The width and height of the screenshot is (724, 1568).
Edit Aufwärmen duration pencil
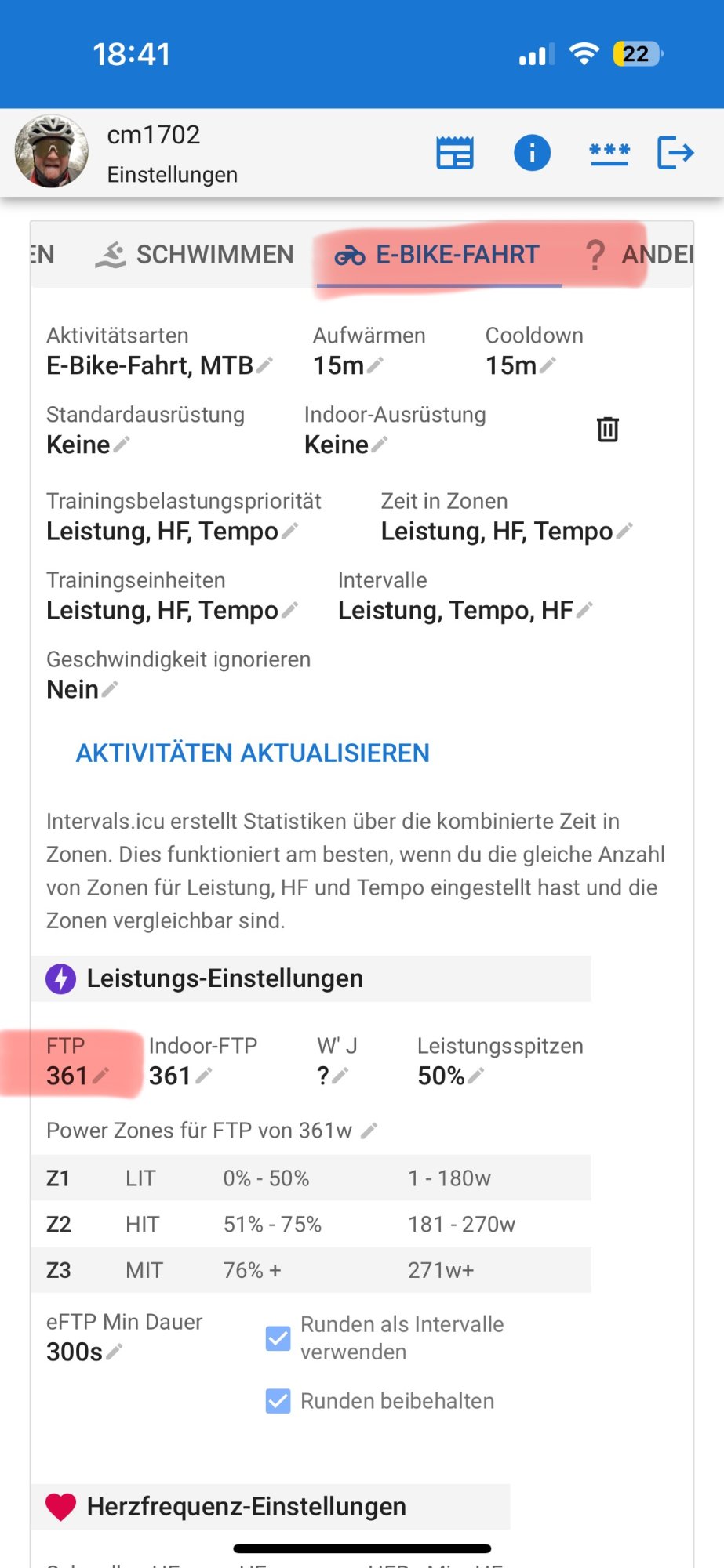coord(376,365)
